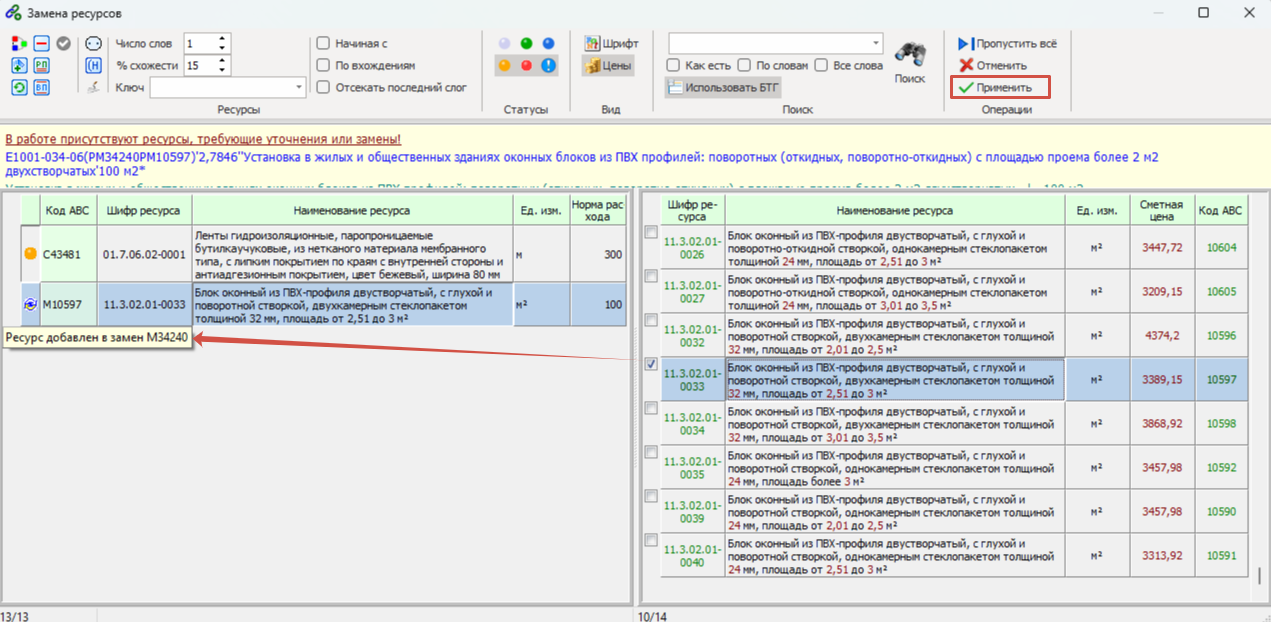Click the (Н) bracket icon
Image resolution: width=1271 pixels, height=622 pixels.
click(93, 65)
